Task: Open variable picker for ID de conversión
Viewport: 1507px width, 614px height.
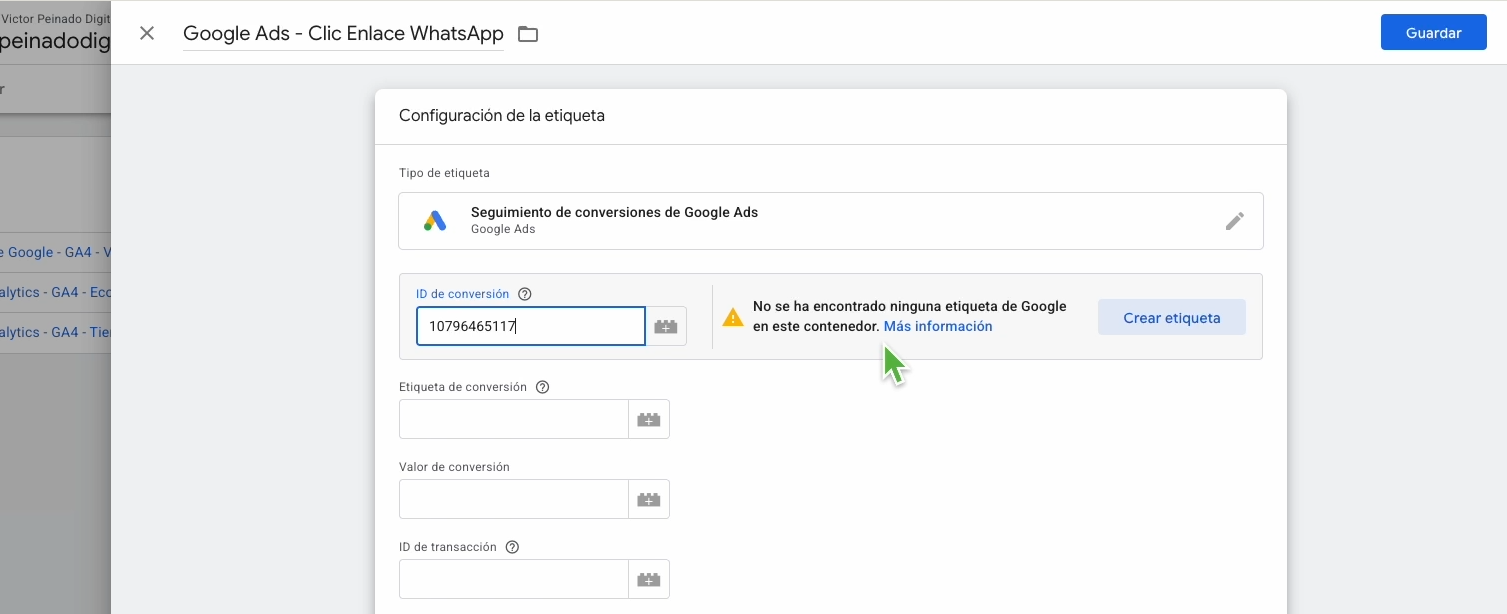Action: [666, 326]
